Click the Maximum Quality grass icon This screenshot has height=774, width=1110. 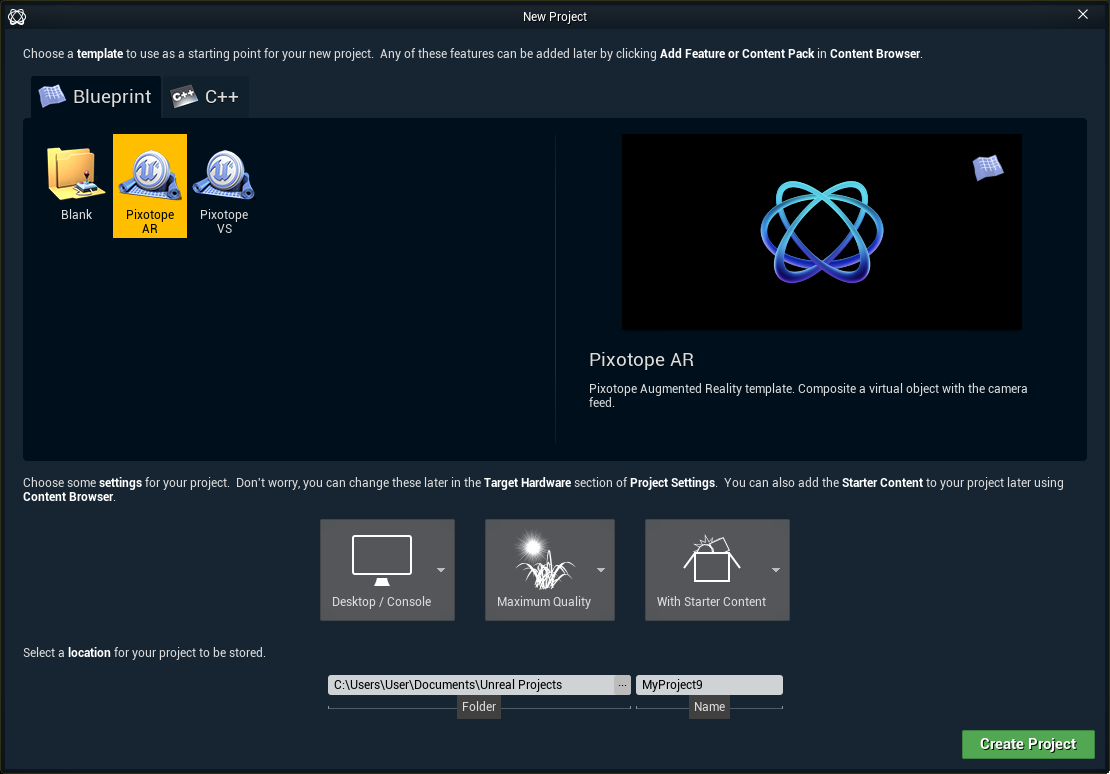click(544, 562)
